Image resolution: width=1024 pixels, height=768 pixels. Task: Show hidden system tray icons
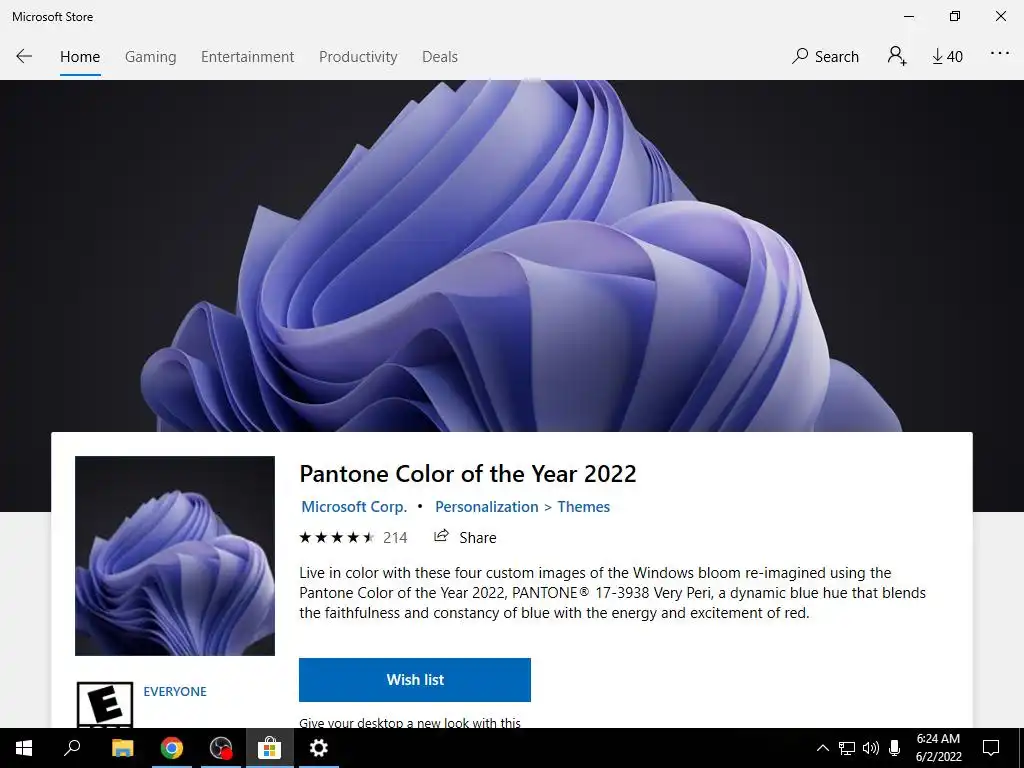[823, 748]
